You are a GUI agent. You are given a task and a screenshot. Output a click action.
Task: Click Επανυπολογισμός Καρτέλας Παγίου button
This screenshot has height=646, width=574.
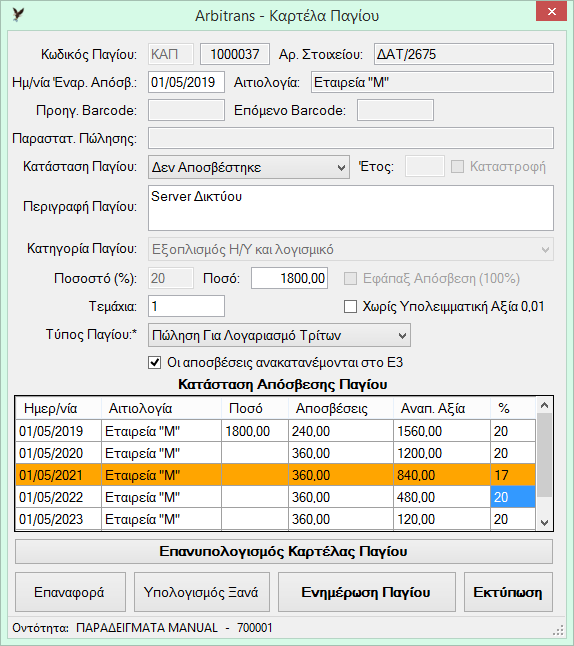coord(284,551)
